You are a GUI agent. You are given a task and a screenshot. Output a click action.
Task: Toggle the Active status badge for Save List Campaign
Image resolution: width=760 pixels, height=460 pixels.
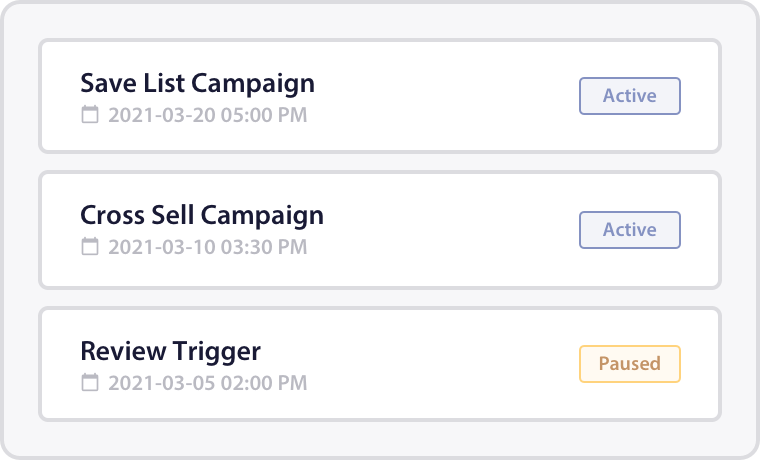coord(630,96)
